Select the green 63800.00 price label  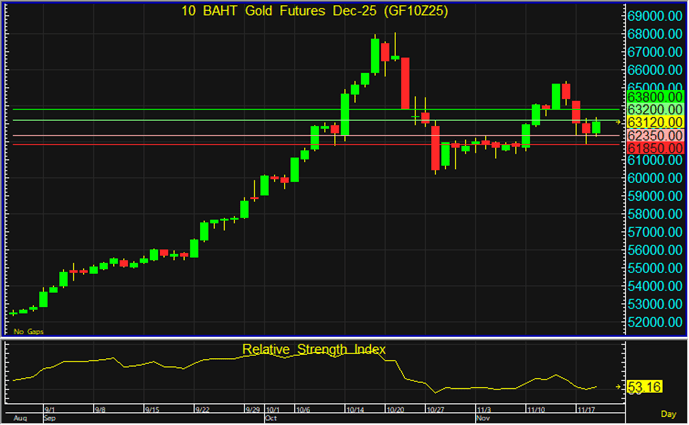(x=655, y=97)
